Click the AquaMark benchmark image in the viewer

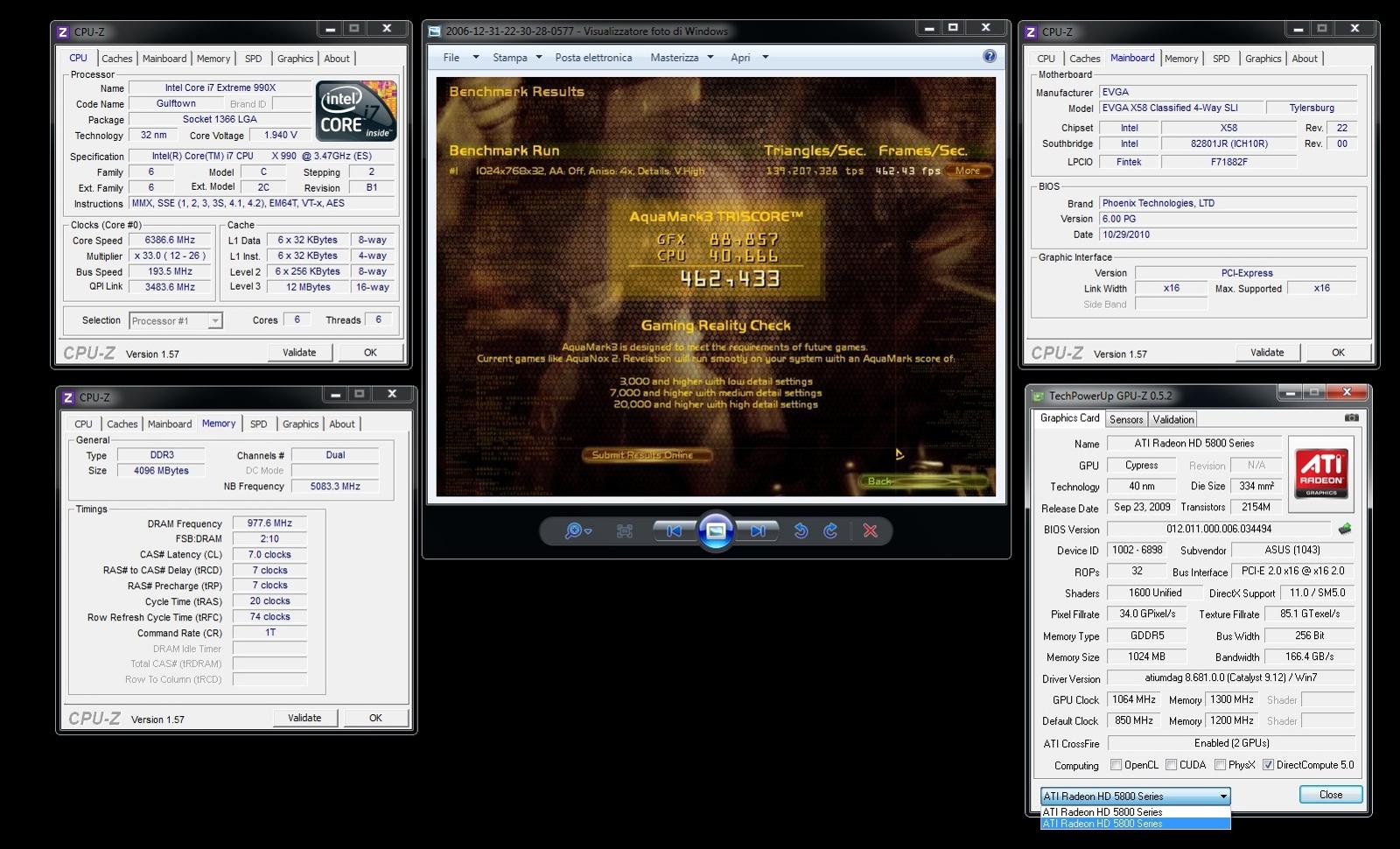[716, 287]
